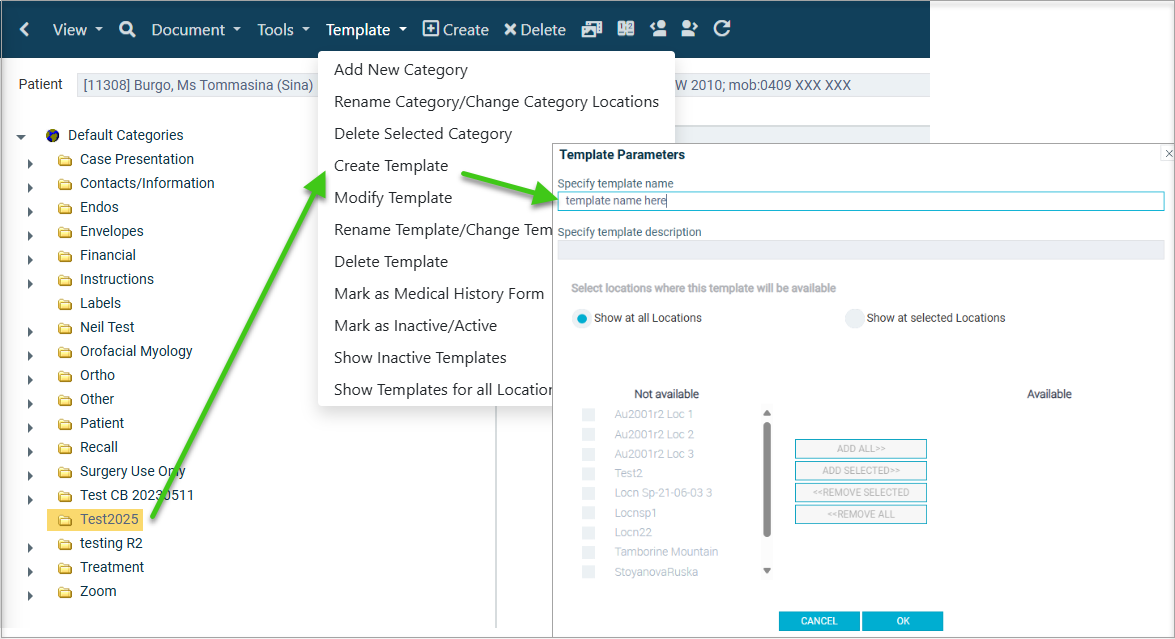Click the ADD SELECTED>> button
The width and height of the screenshot is (1175, 639).
(x=860, y=470)
